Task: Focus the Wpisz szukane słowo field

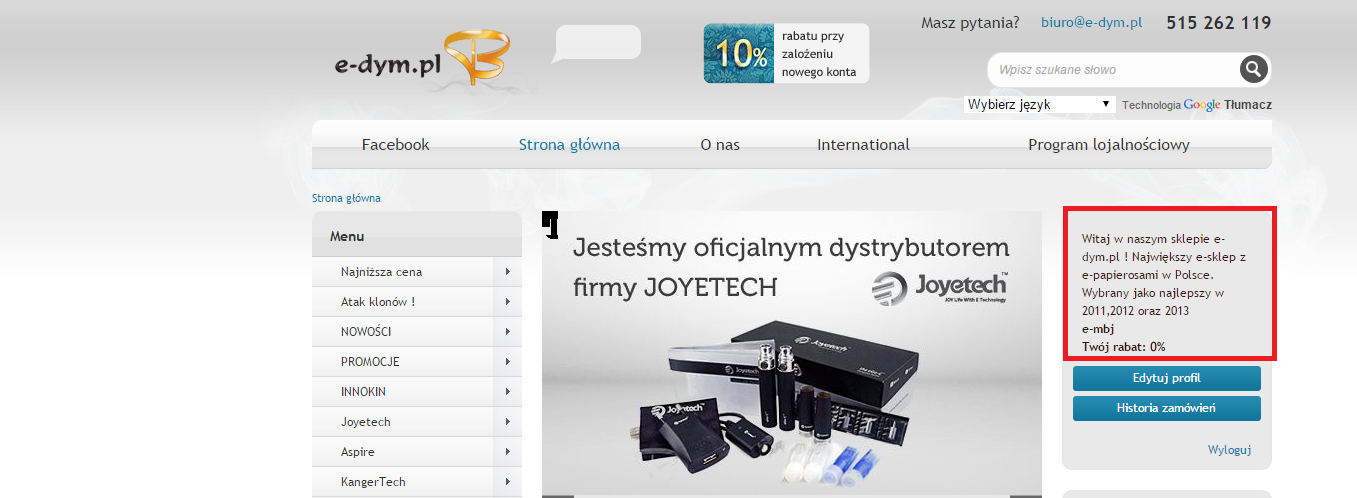Action: 1113,70
